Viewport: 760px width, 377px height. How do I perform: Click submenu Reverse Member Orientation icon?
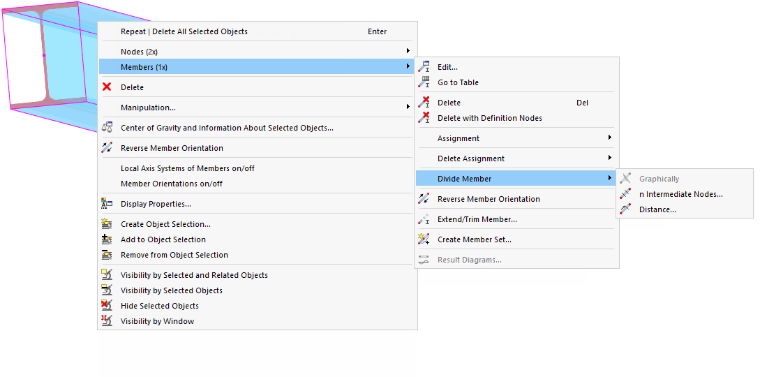(424, 199)
